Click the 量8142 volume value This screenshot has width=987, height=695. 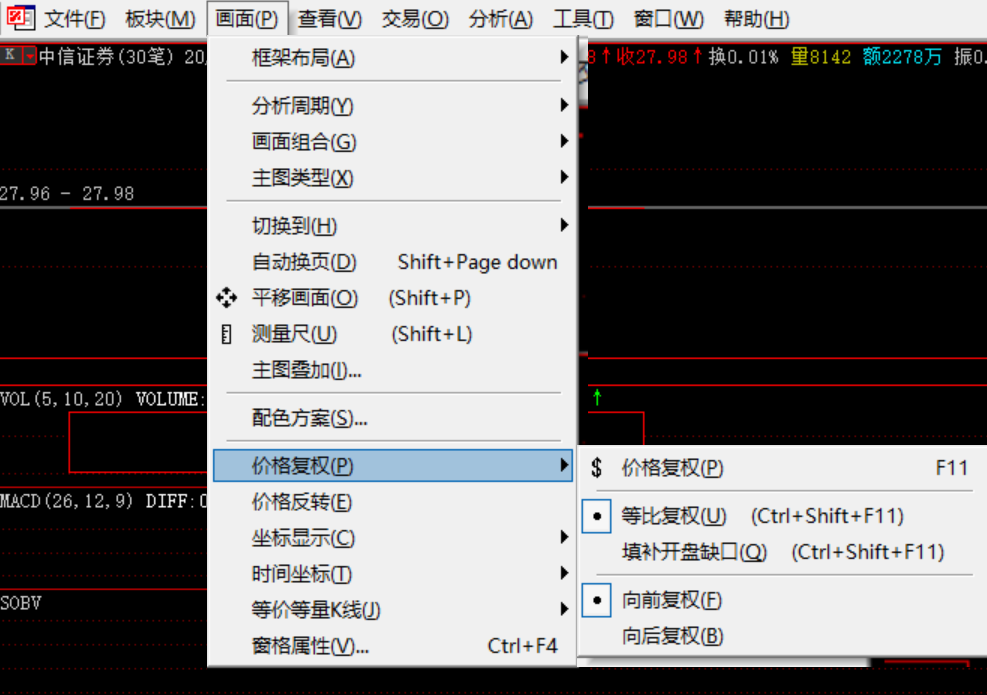click(x=821, y=57)
